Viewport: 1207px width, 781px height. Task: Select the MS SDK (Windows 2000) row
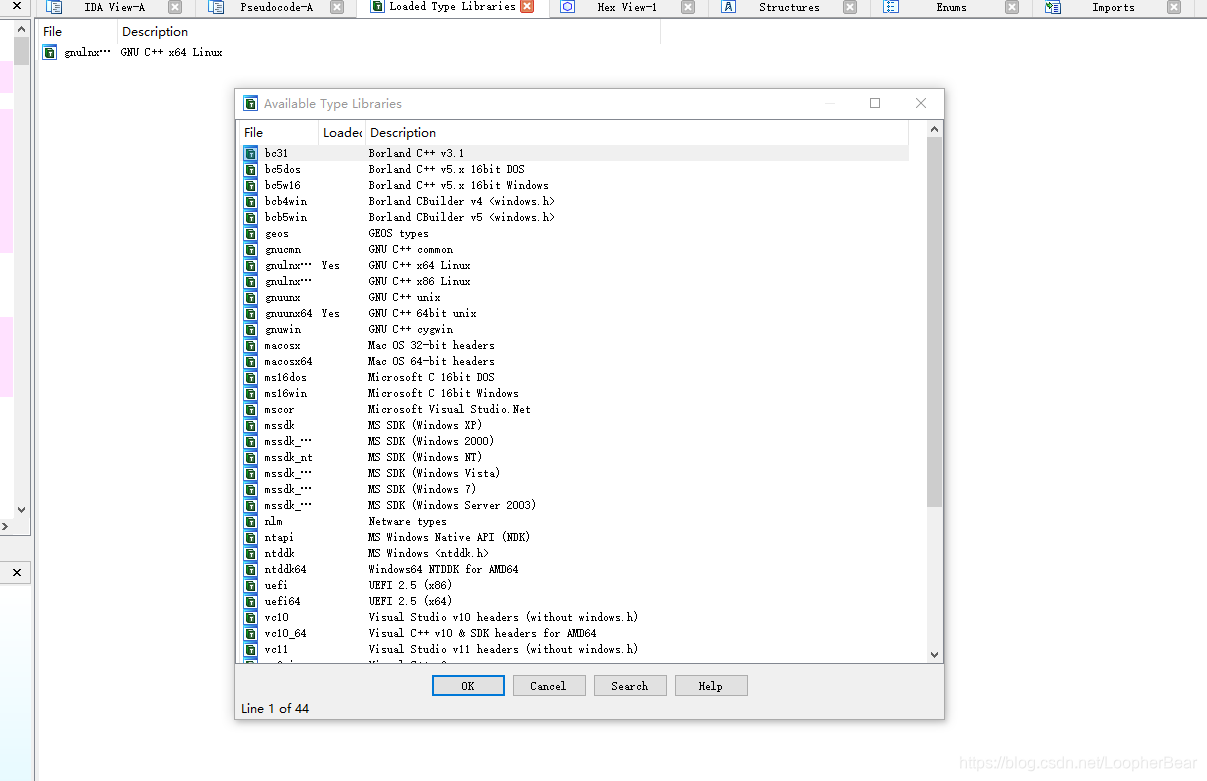(x=575, y=441)
